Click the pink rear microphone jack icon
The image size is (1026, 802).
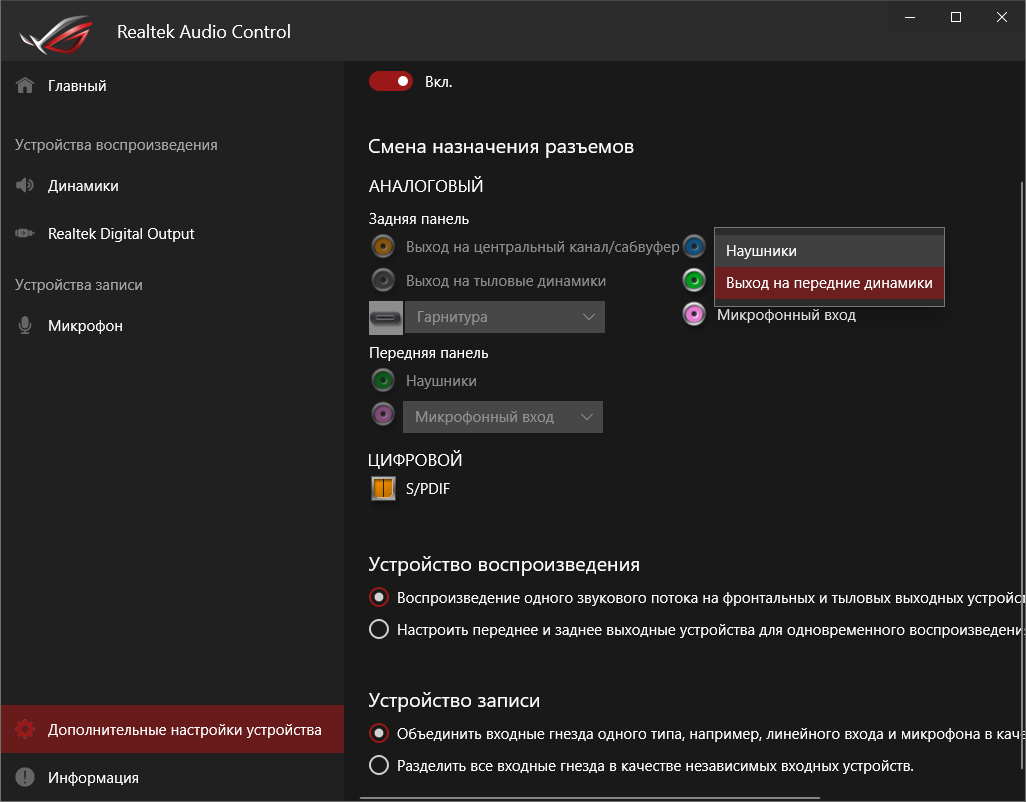(694, 315)
